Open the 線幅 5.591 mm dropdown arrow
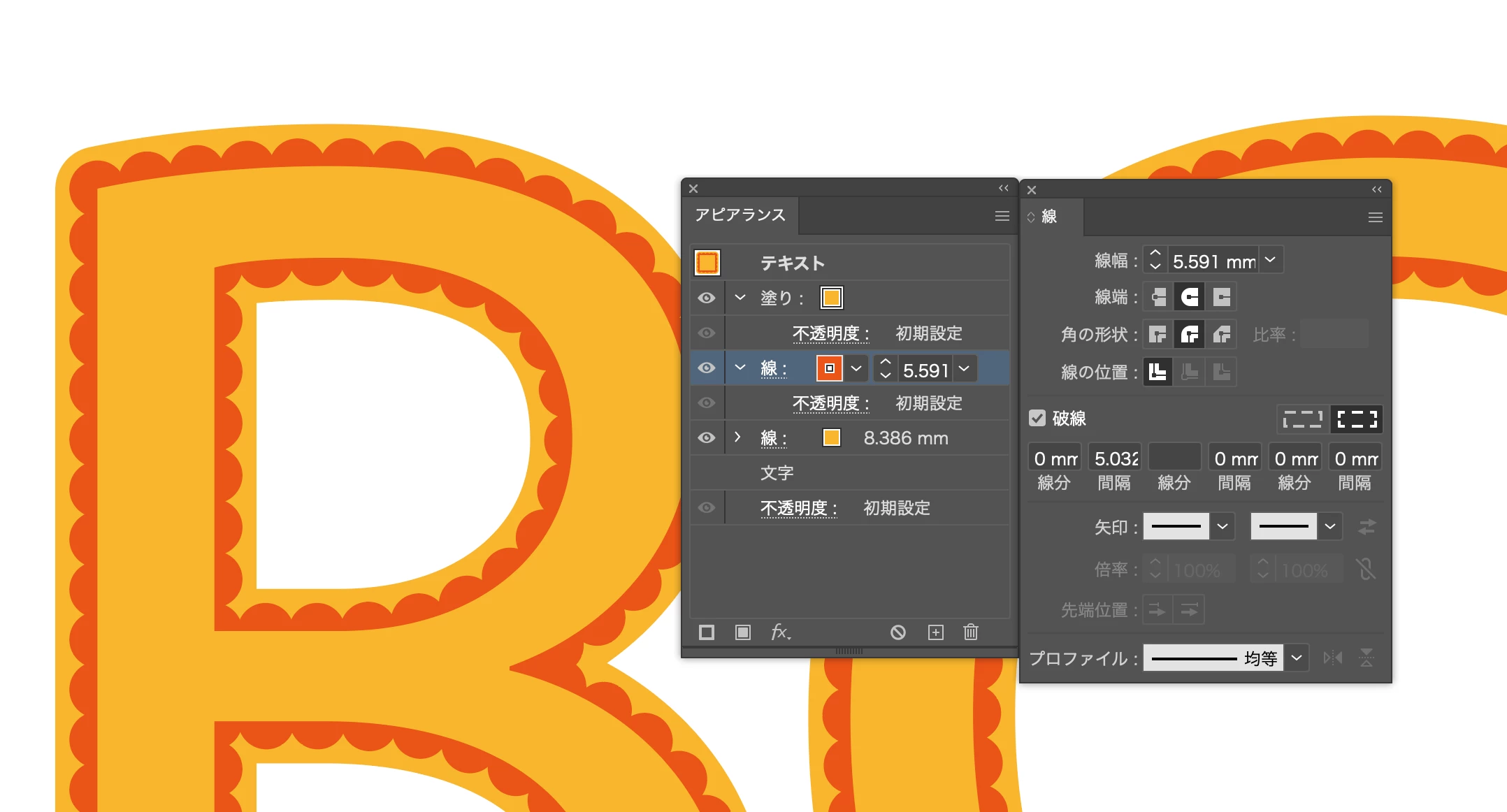The width and height of the screenshot is (1507, 812). pos(1270,260)
